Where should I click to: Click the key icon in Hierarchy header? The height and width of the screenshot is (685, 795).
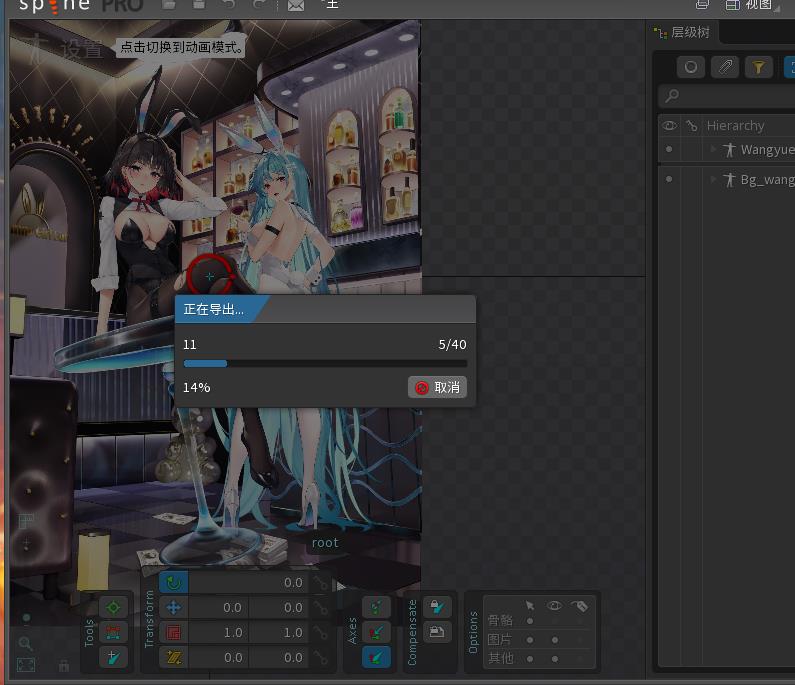coord(692,125)
